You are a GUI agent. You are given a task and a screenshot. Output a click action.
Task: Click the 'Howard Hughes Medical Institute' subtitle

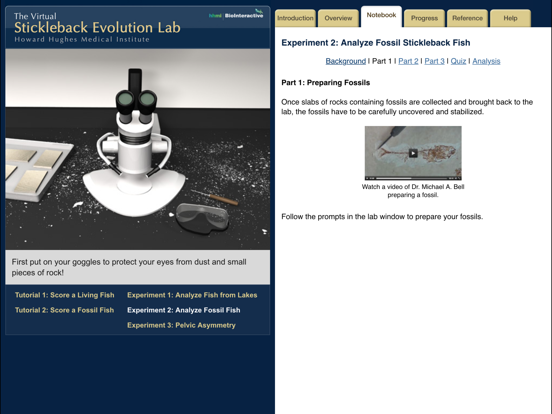point(82,39)
